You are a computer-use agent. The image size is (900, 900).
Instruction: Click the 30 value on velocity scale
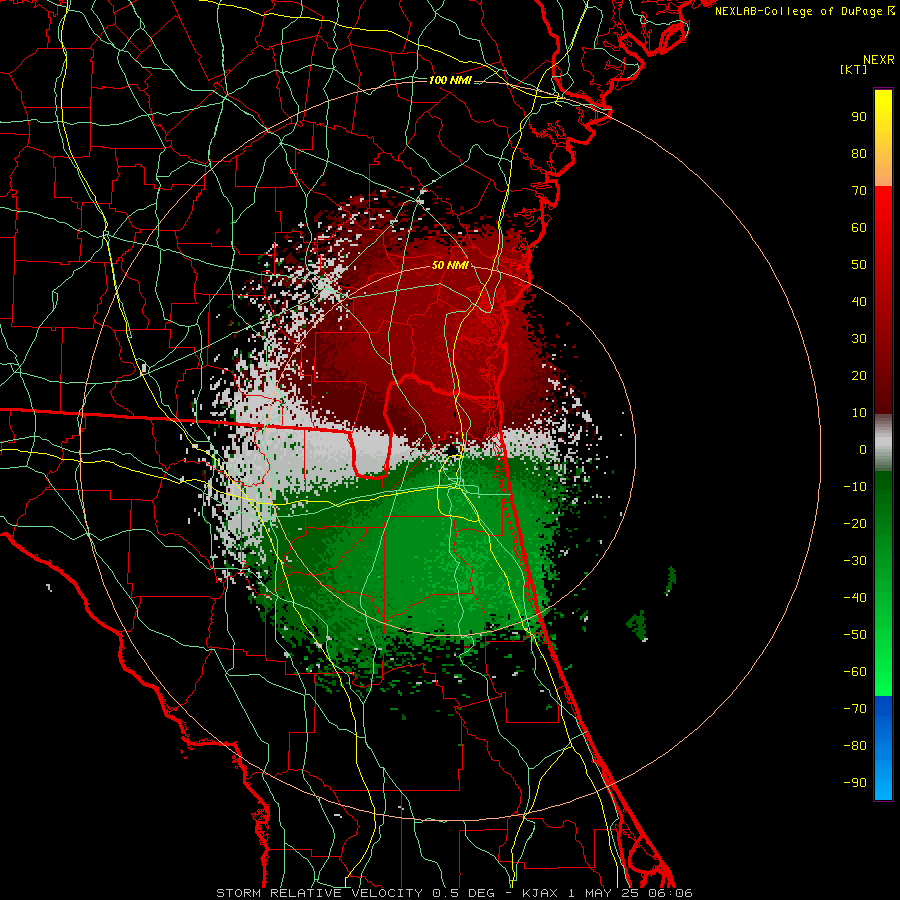pos(859,339)
